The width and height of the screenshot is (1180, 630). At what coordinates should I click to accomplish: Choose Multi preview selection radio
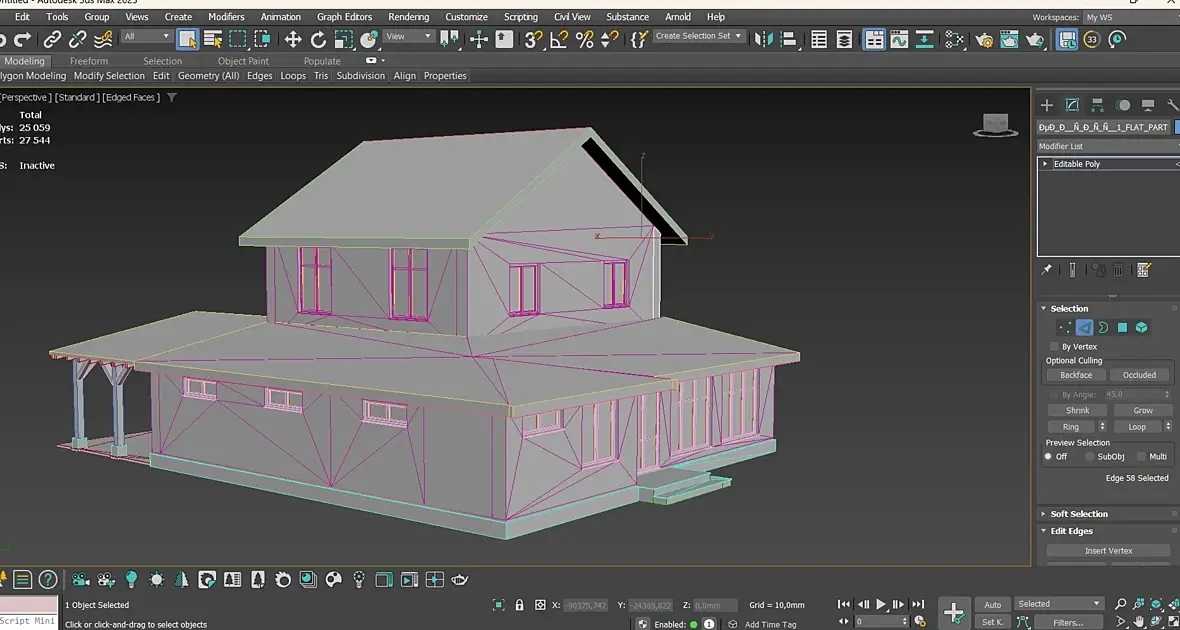tap(1141, 456)
